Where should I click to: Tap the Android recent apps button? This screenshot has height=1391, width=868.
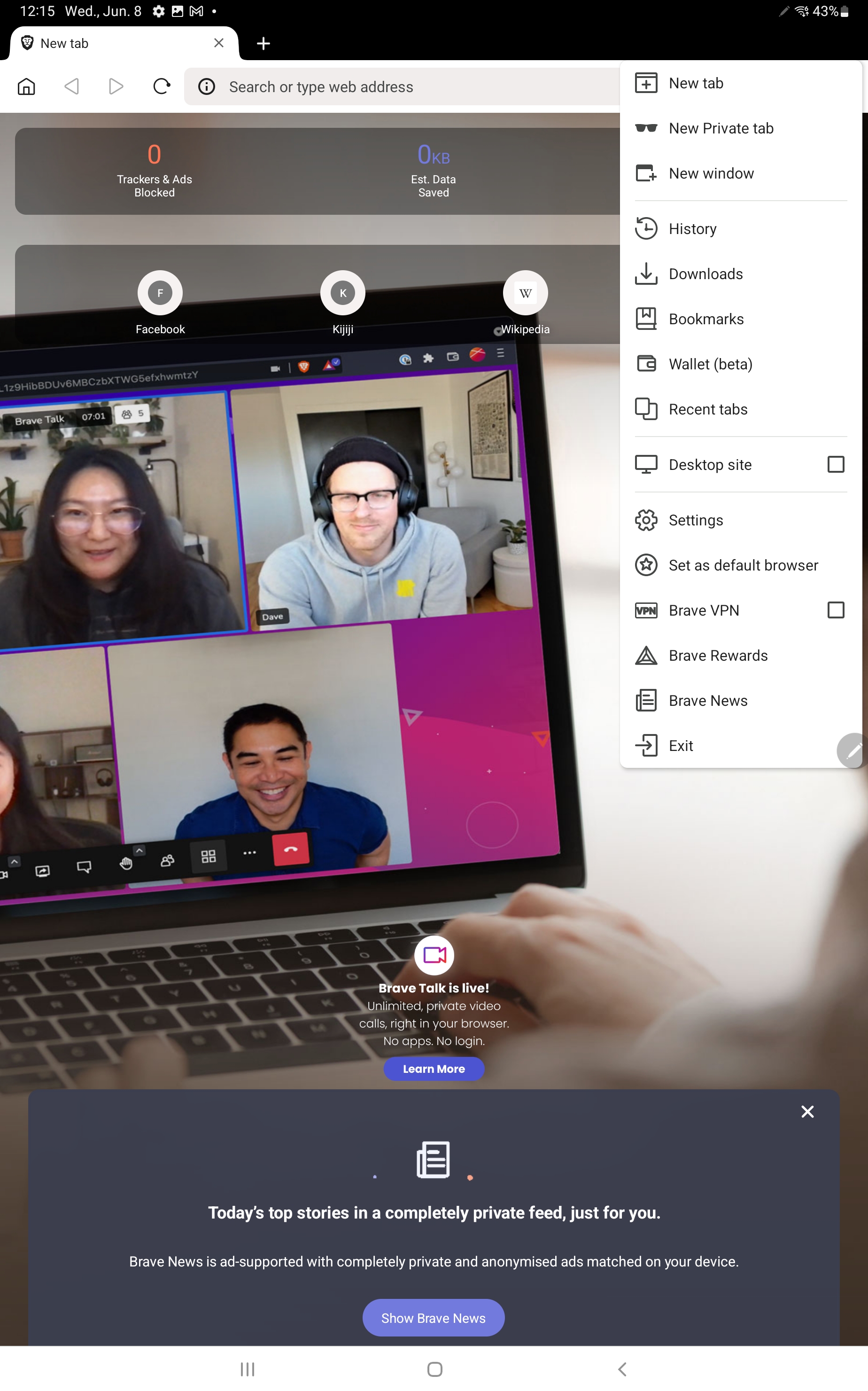pyautogui.click(x=248, y=1369)
